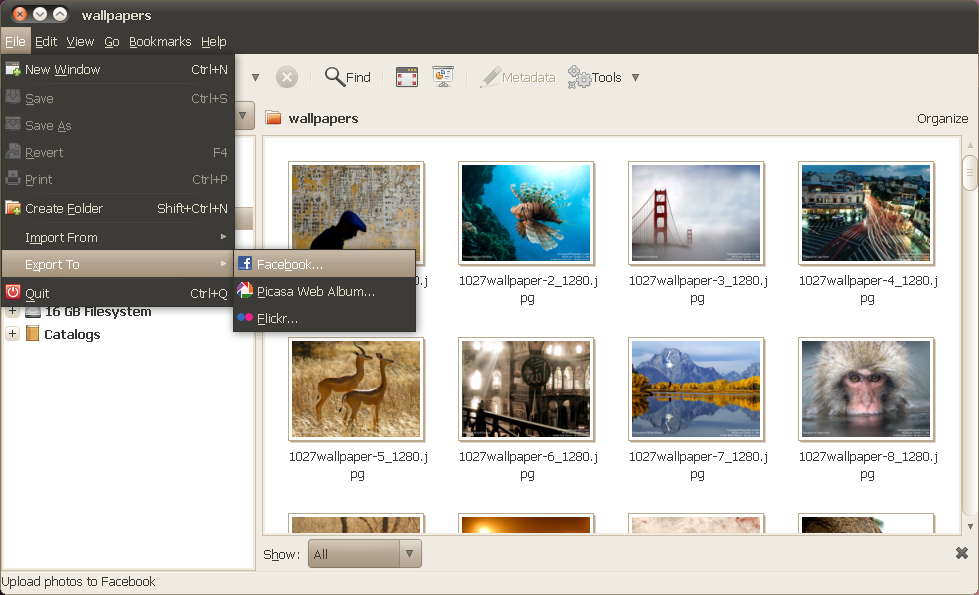Click the 16 GB Filesystem drive icon

(32, 312)
